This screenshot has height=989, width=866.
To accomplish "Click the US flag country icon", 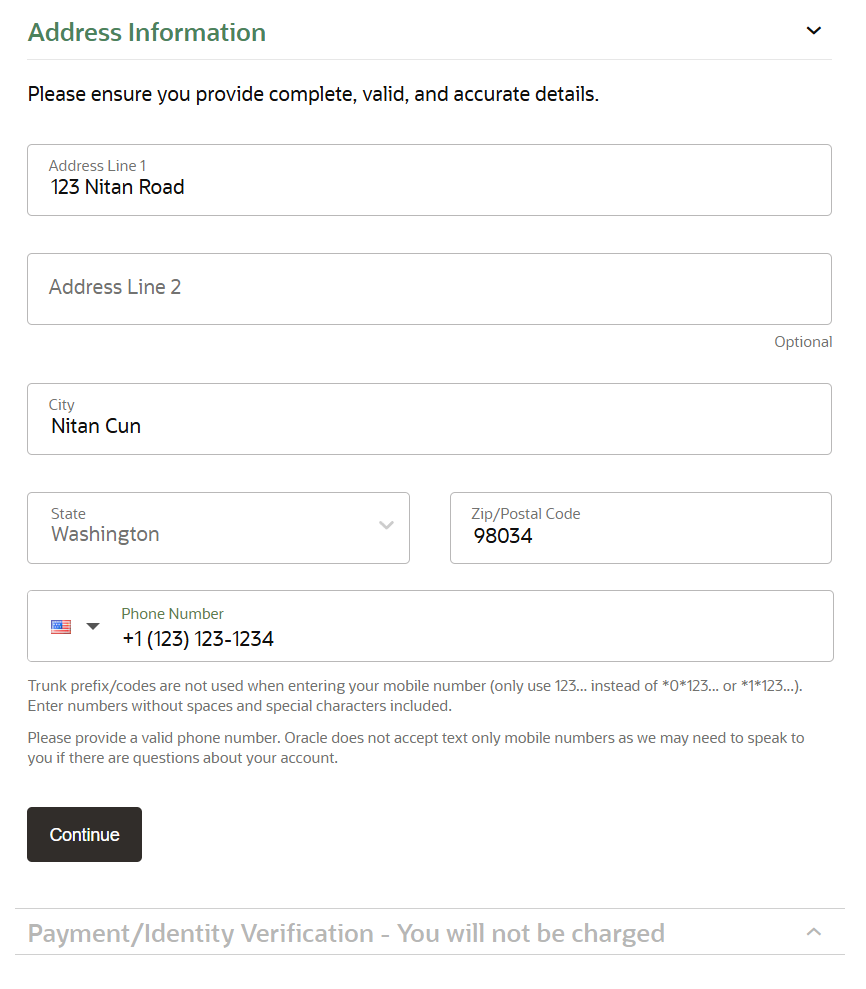I will point(61,627).
